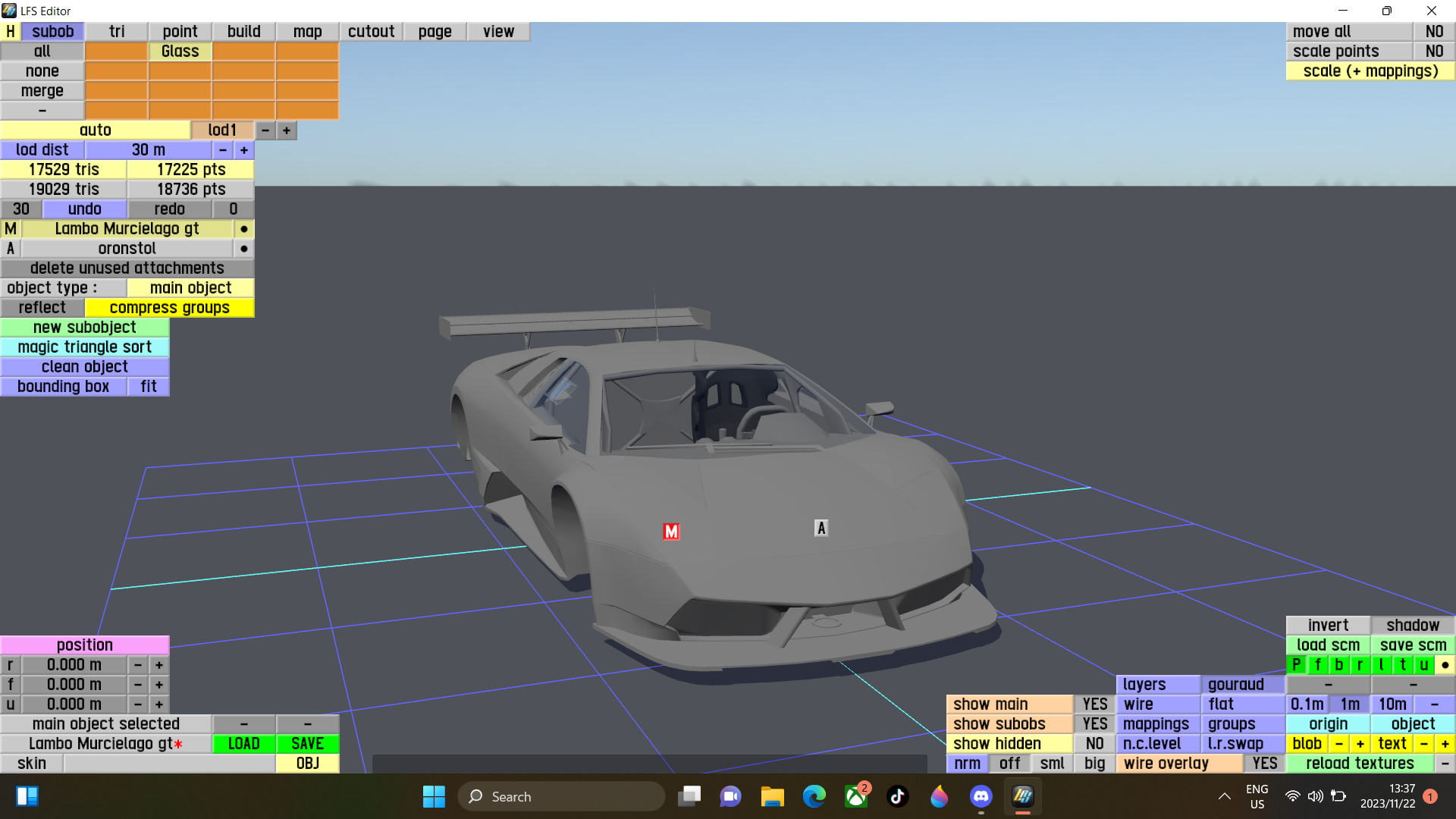Open the cutout tab
Image resolution: width=1456 pixels, height=819 pixels.
click(371, 32)
